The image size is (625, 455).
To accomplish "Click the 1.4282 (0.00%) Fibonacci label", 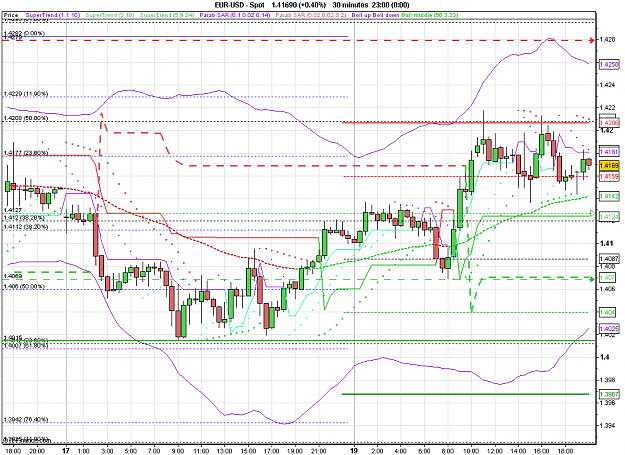I will [x=24, y=33].
